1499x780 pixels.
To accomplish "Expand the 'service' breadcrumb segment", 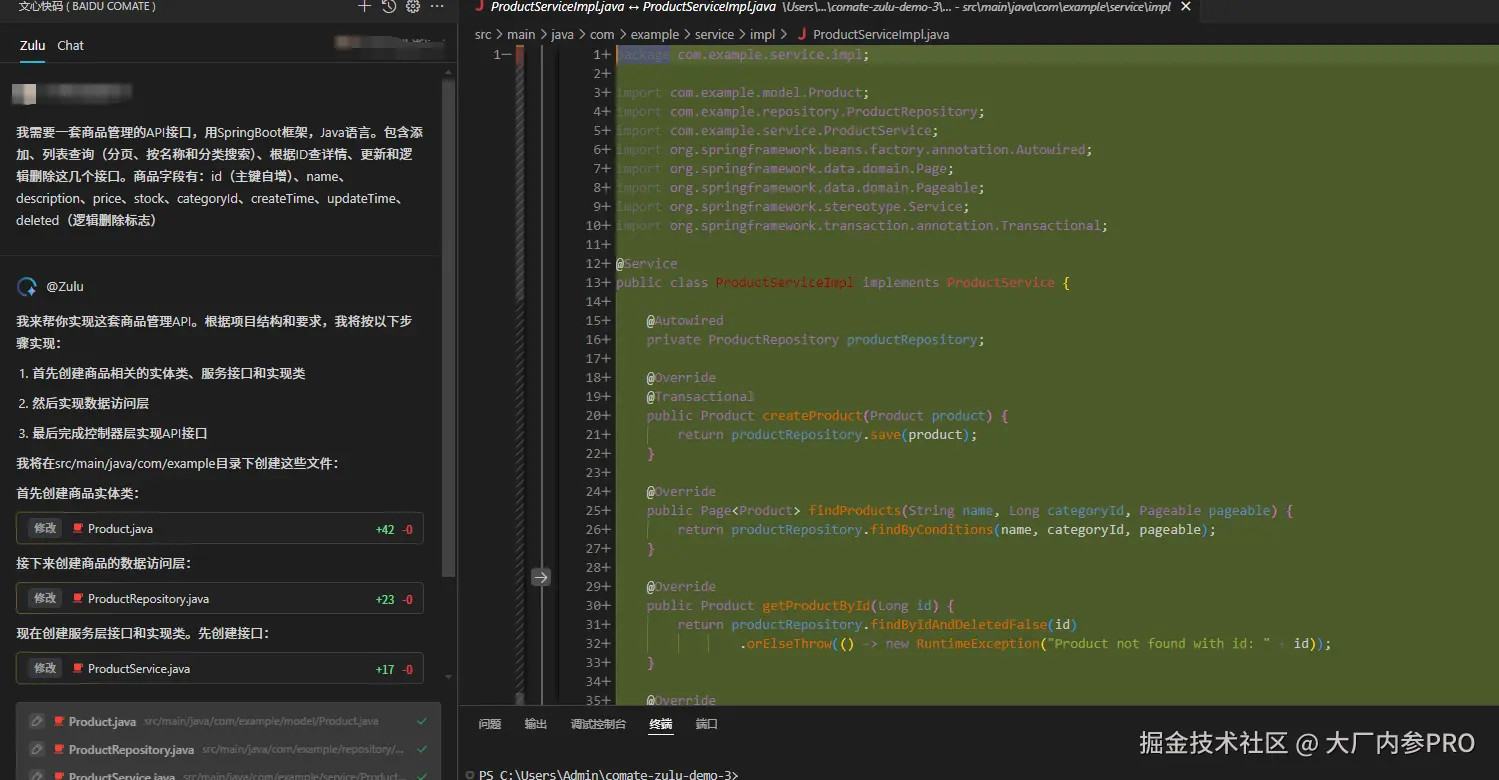I will (714, 34).
